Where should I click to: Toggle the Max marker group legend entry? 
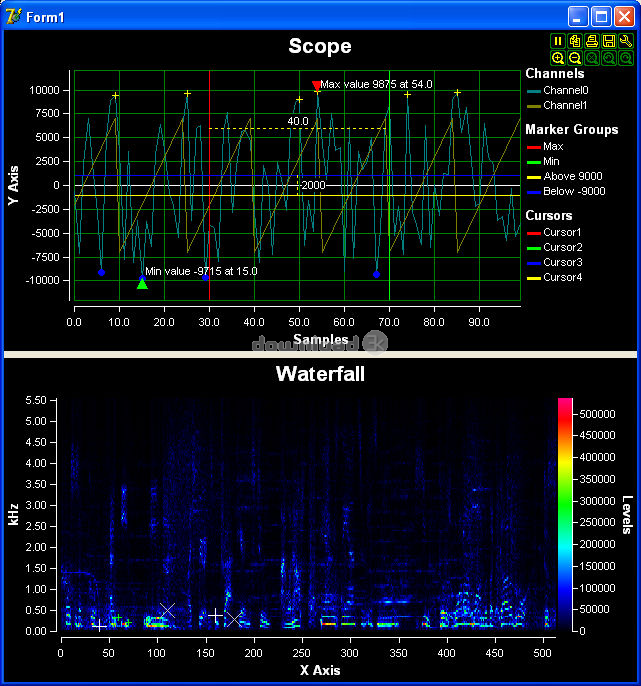pyautogui.click(x=552, y=146)
